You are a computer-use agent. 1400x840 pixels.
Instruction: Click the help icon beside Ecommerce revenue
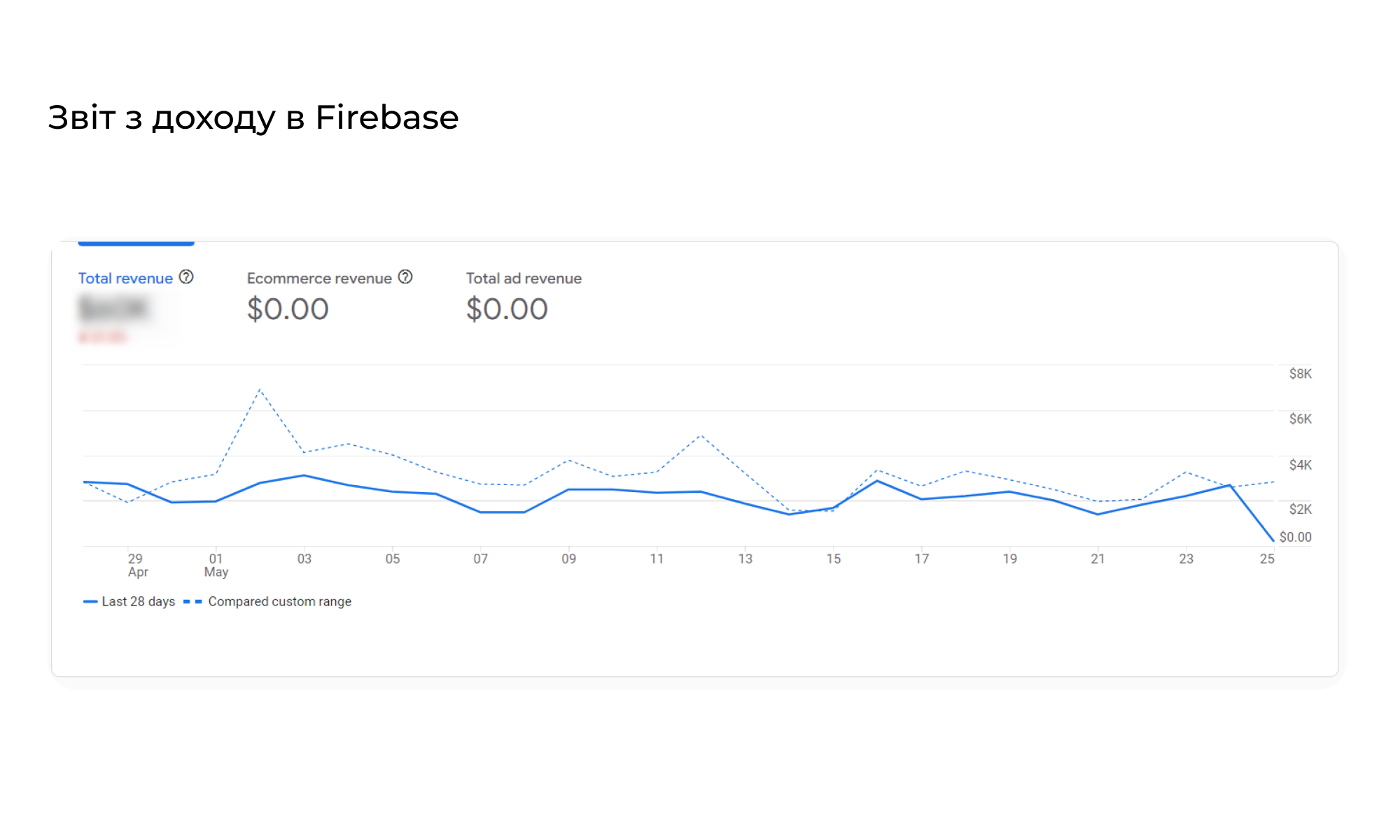click(x=405, y=277)
